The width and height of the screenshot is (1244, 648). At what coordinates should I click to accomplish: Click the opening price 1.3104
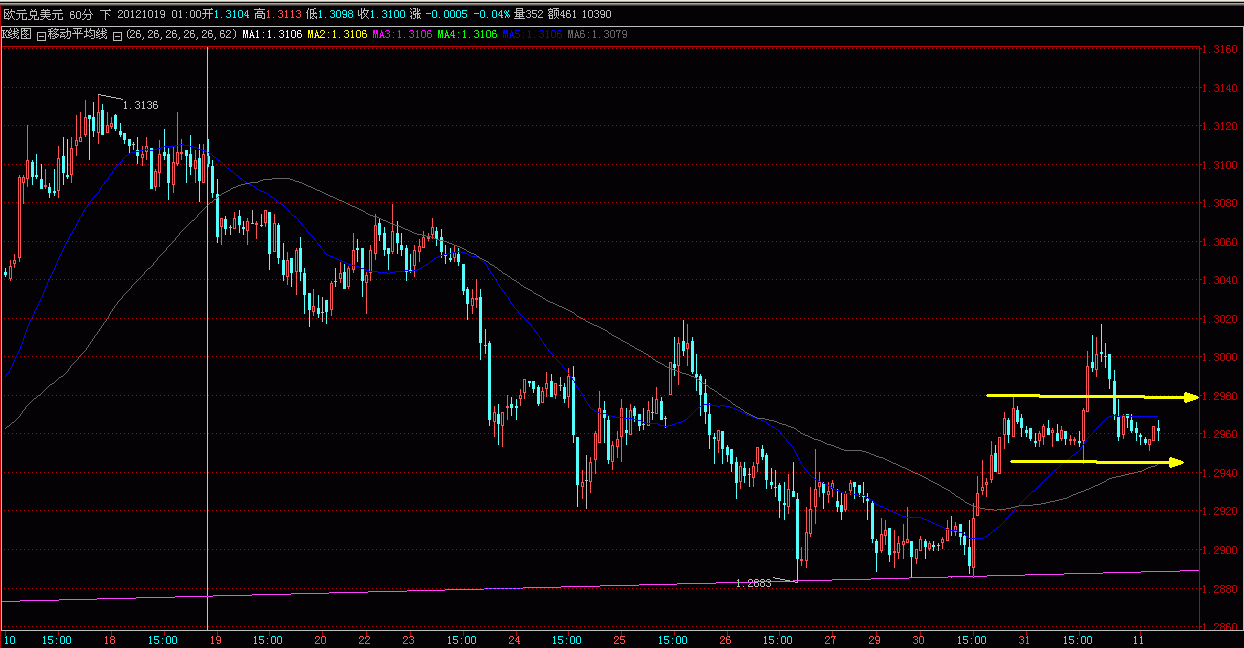click(234, 14)
